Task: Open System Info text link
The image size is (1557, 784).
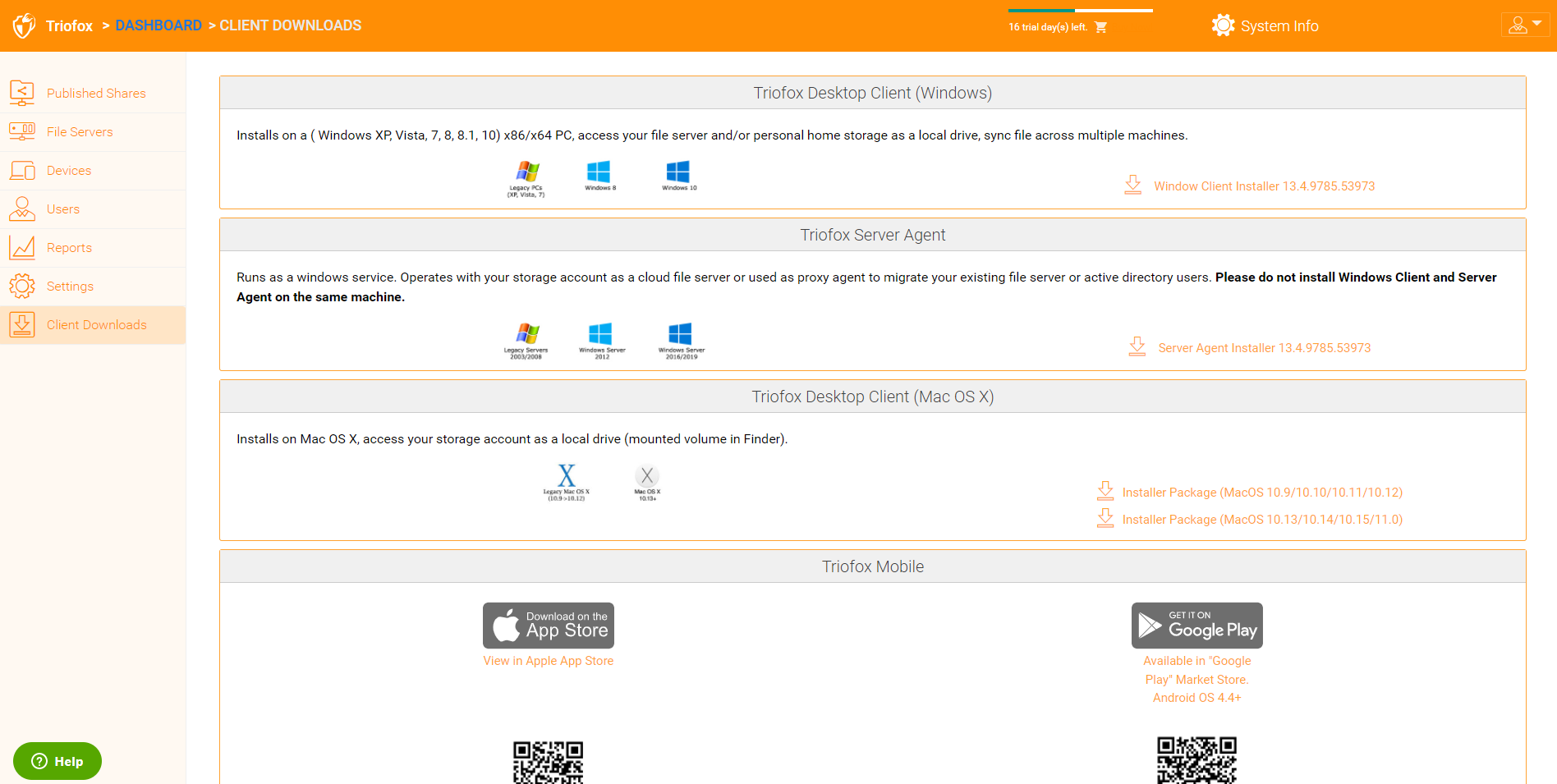Action: pos(1279,26)
